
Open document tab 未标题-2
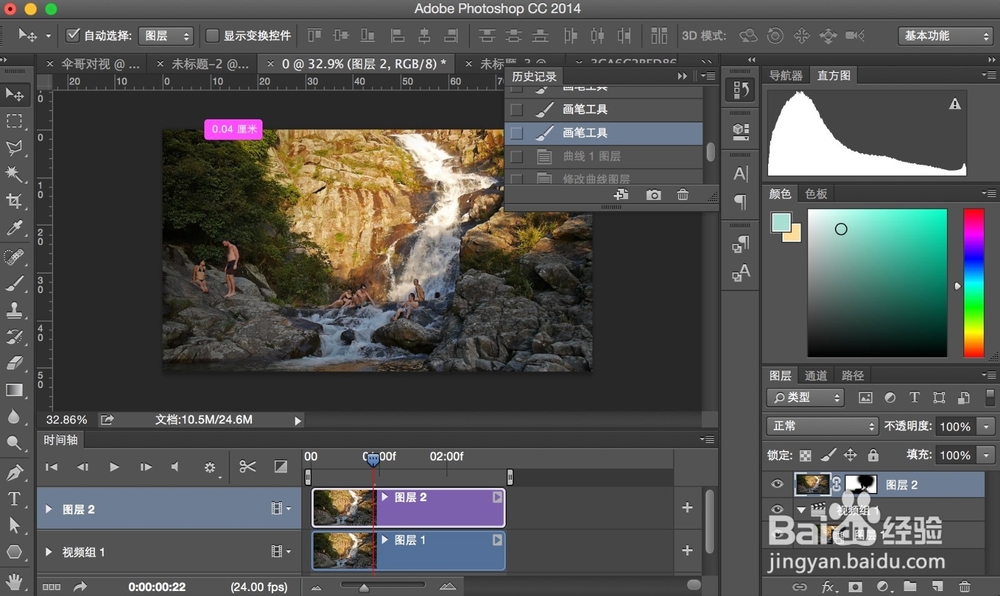click(x=210, y=64)
